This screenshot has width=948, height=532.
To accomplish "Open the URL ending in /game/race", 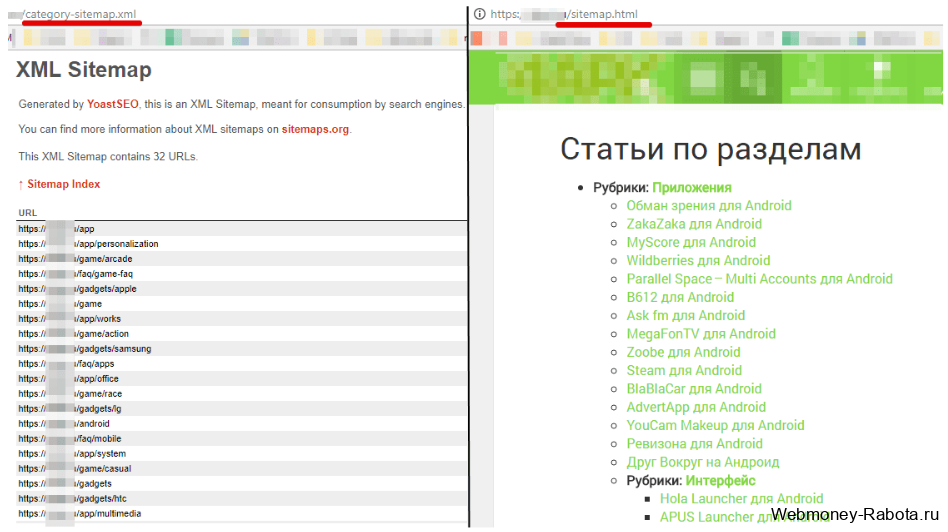I will pos(70,394).
